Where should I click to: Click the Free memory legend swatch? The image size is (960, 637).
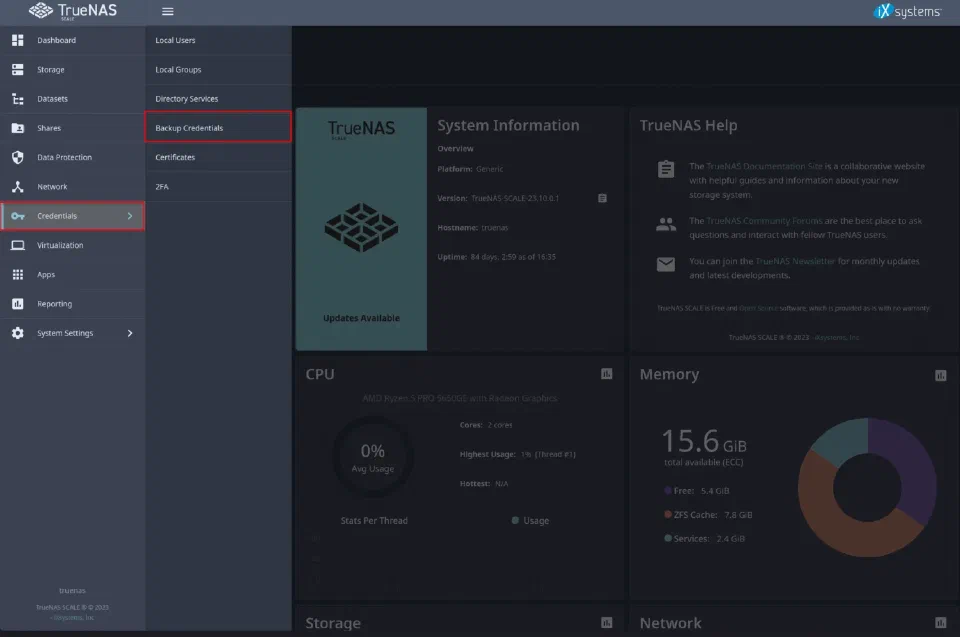668,490
